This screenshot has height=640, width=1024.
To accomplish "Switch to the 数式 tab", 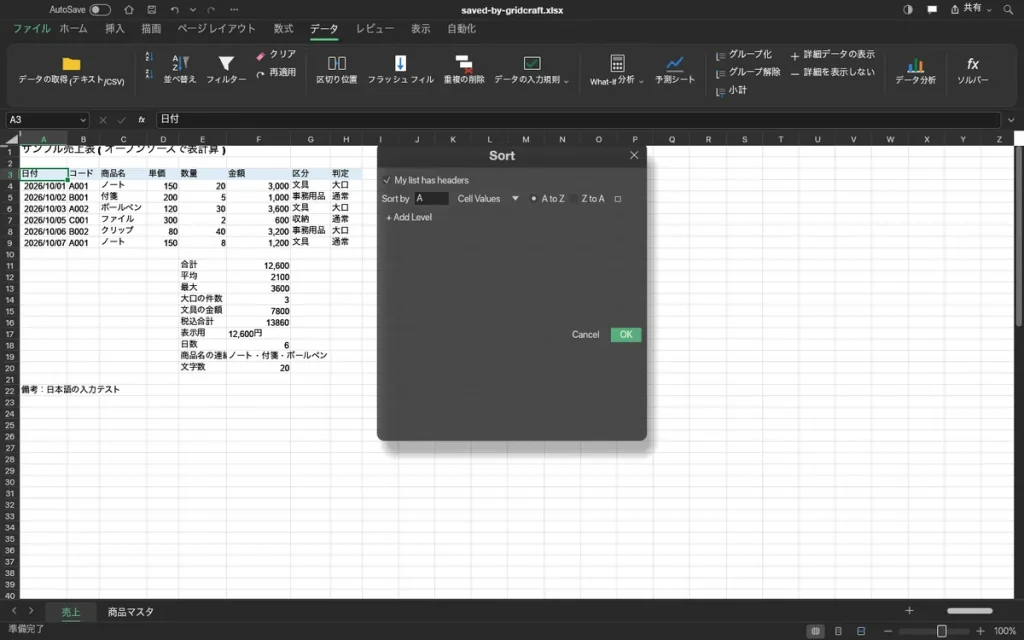I will pos(283,29).
